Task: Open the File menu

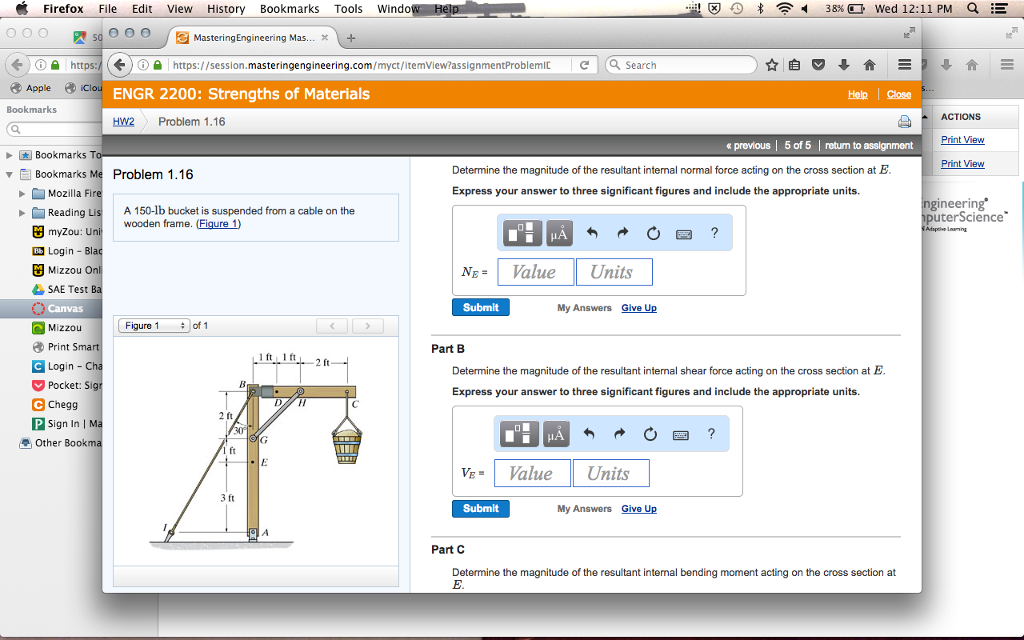Action: tap(108, 8)
